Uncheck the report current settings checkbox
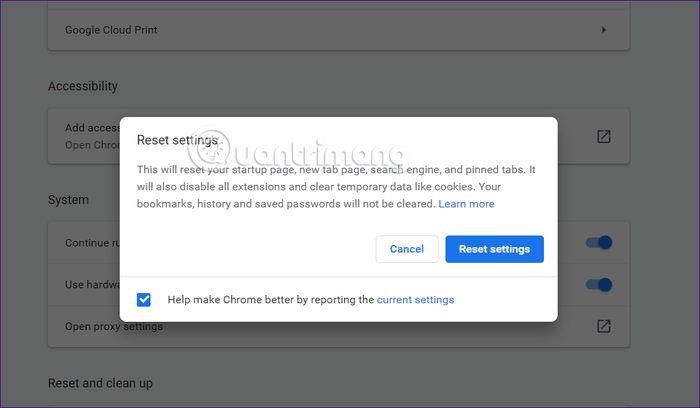 (x=144, y=300)
